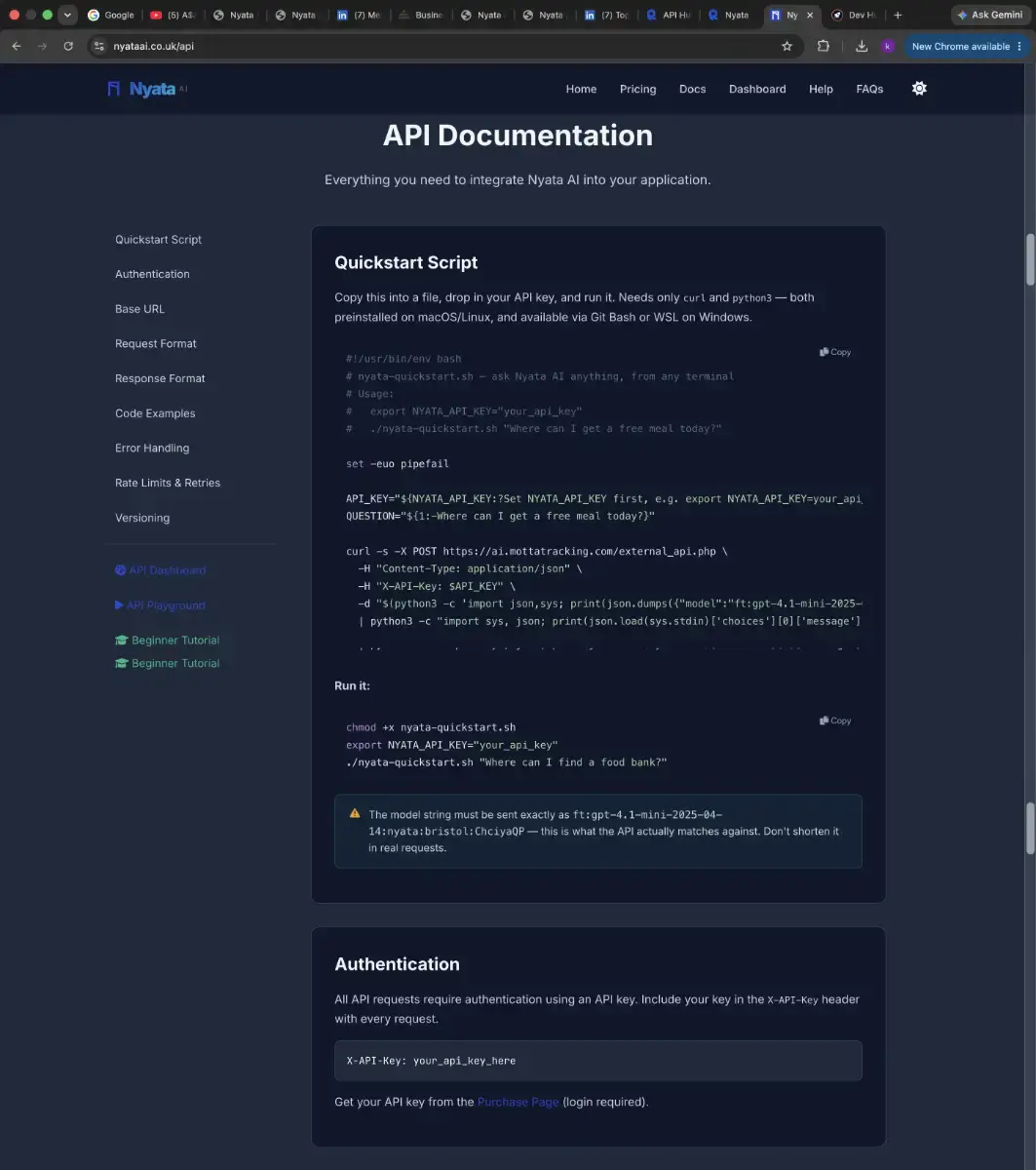Jump to Quickstart Script in sidebar

(158, 240)
